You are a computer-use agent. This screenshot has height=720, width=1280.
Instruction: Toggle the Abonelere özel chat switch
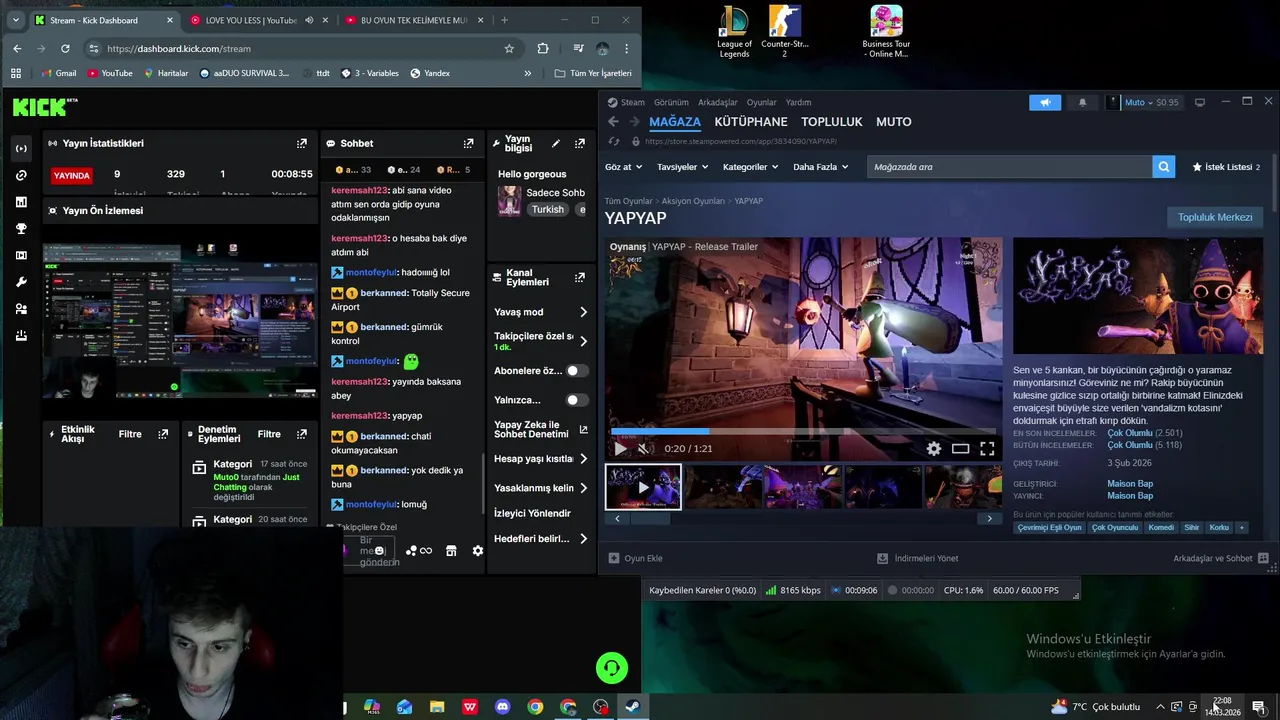coord(575,371)
